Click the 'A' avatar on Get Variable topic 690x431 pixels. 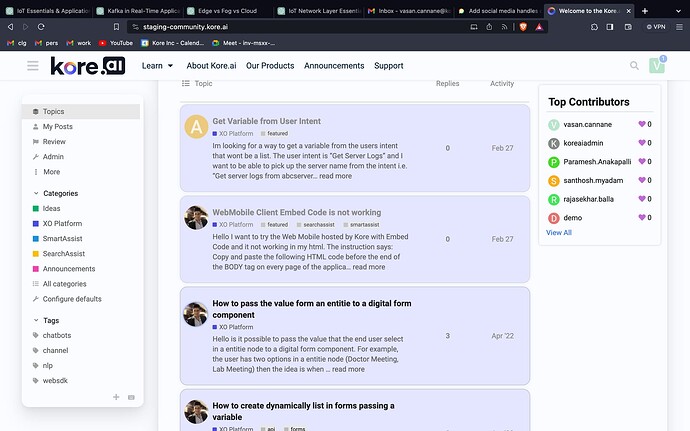pyautogui.click(x=196, y=127)
